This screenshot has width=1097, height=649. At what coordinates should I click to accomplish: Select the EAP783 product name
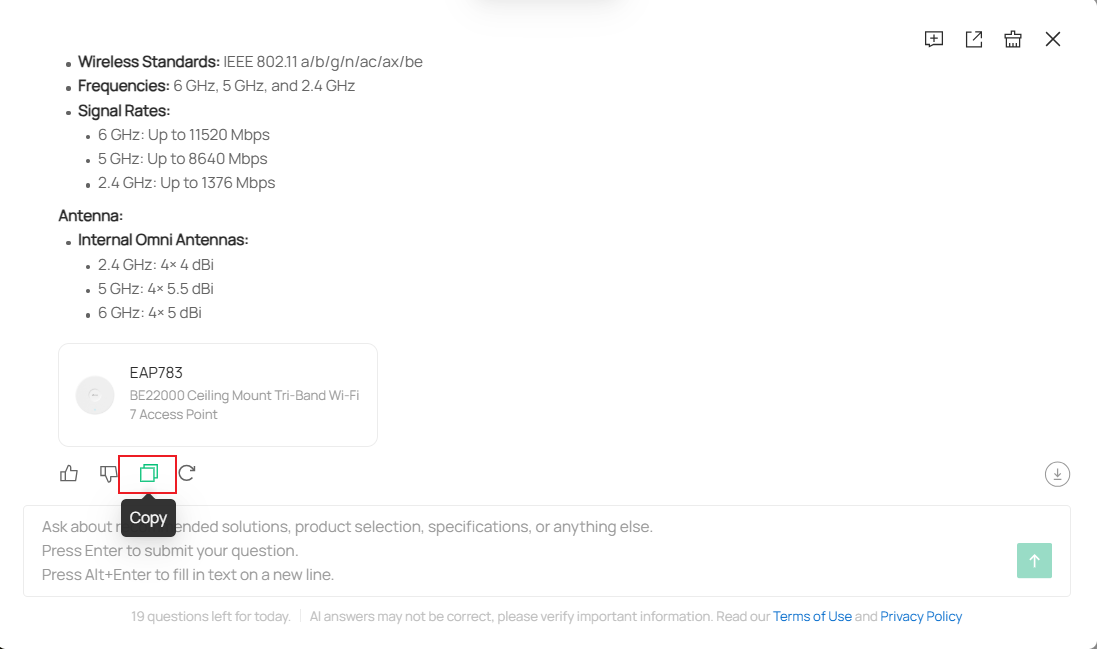tap(156, 372)
